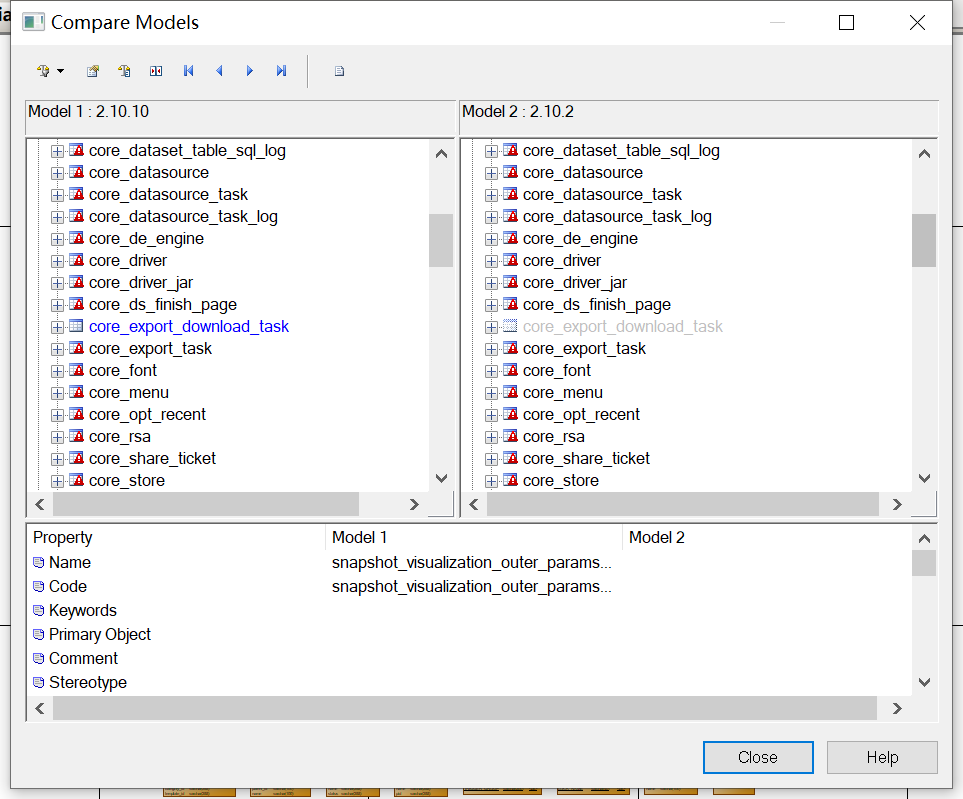The width and height of the screenshot is (963, 799).
Task: Open the dropdown arrow next to comparison options
Action: (62, 71)
